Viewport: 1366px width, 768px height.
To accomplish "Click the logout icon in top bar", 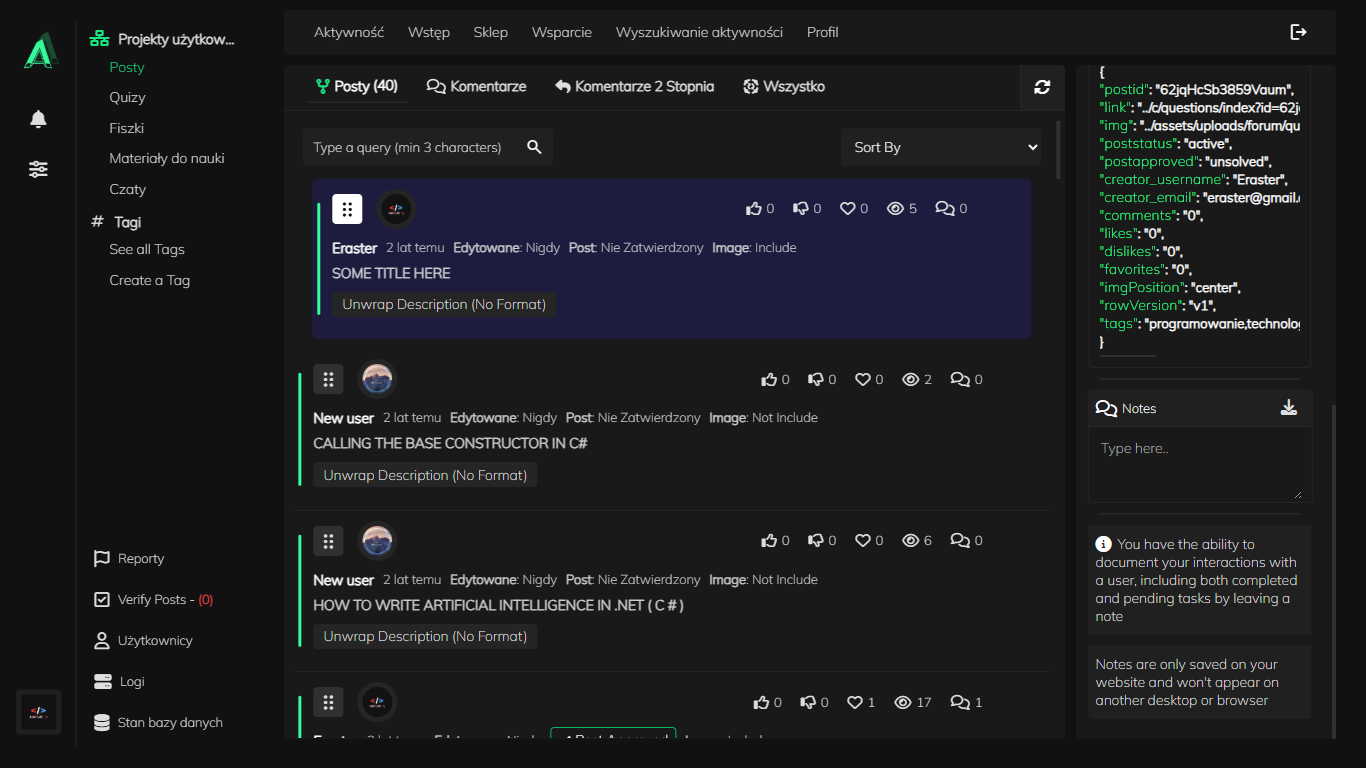I will [x=1298, y=32].
